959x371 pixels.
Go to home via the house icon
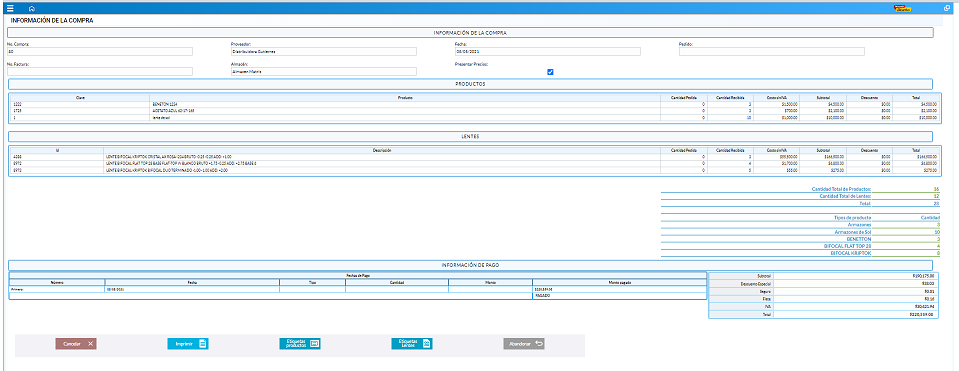[32, 9]
